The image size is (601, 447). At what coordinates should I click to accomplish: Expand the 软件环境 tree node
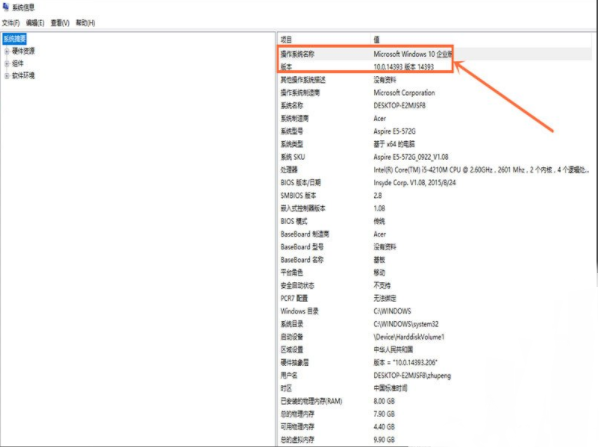pyautogui.click(x=6, y=74)
